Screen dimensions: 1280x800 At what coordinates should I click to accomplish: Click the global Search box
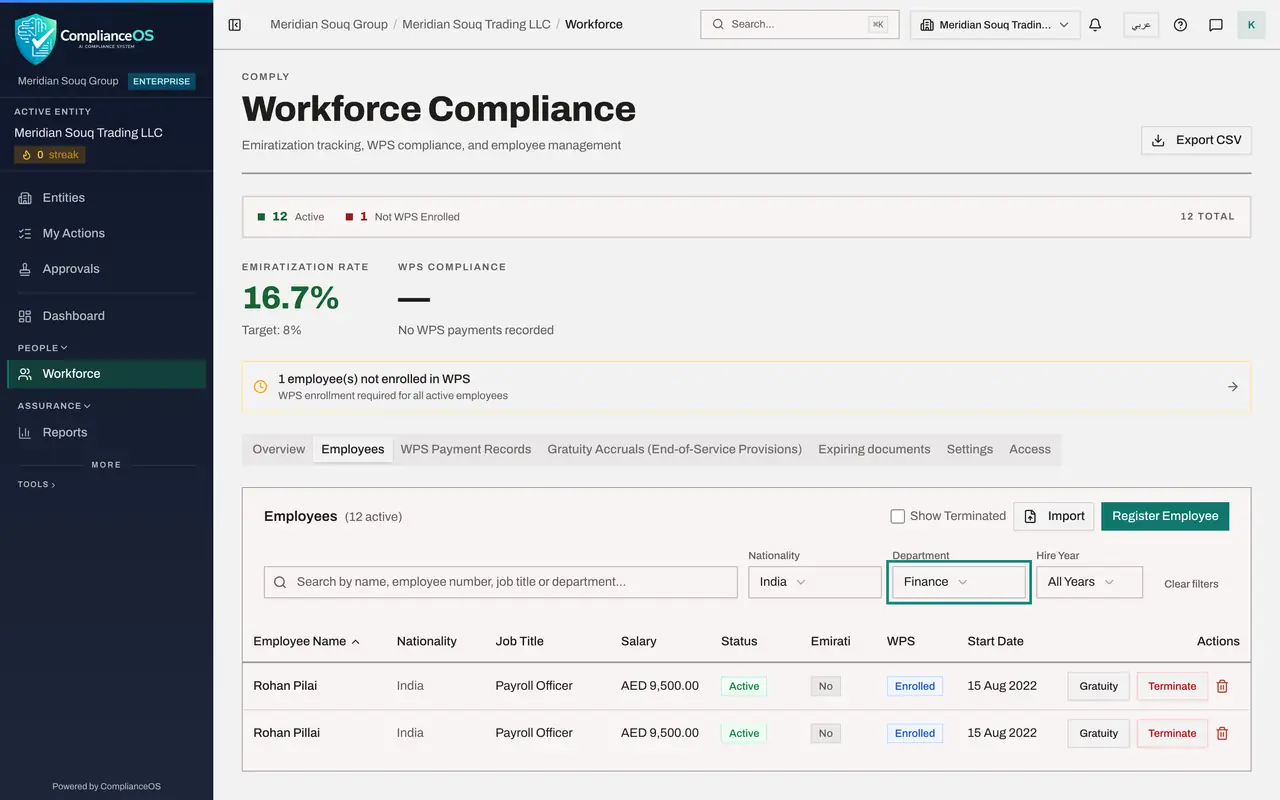[x=800, y=25]
